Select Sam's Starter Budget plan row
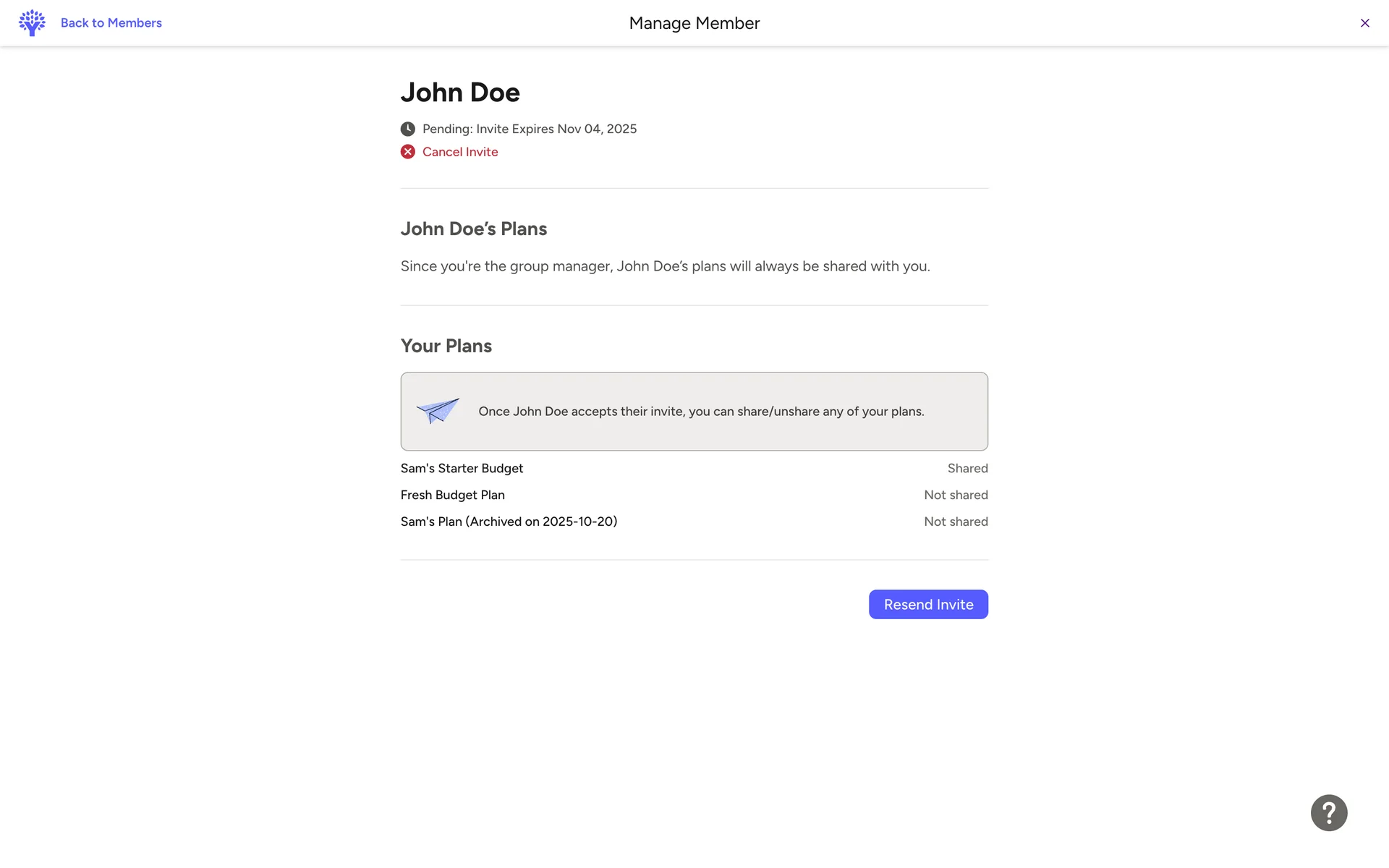The width and height of the screenshot is (1389, 868). 462,468
